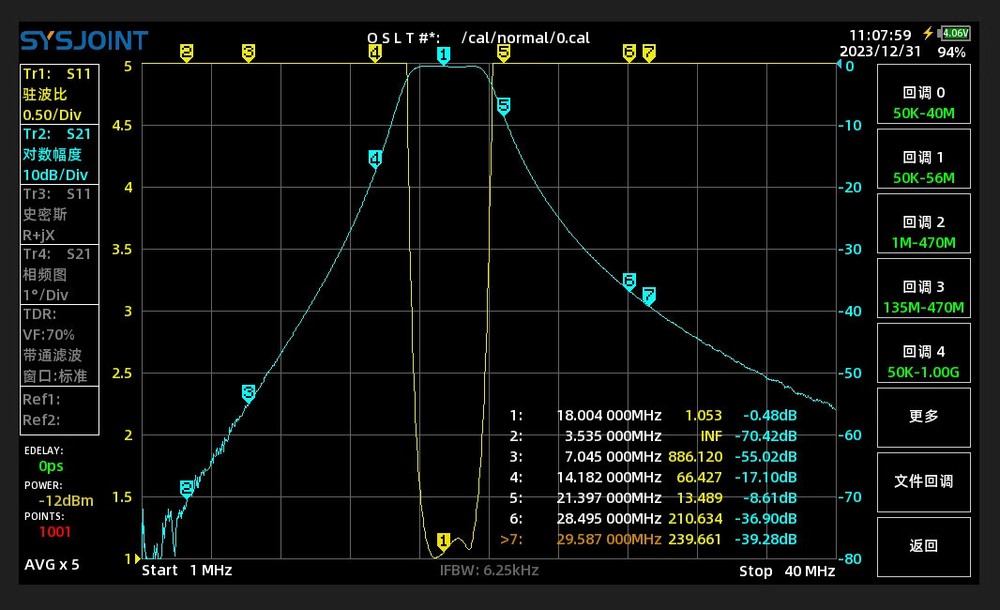Select cyan marker 5 flag near the passband
This screenshot has width=1000, height=610.
click(x=503, y=105)
